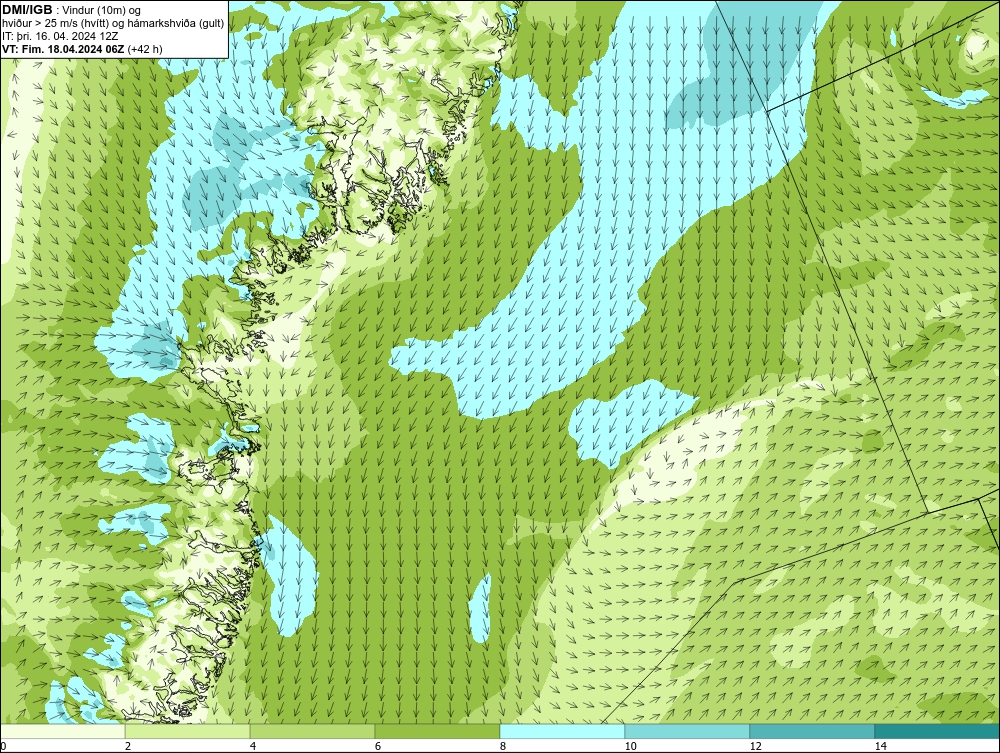Click the 'hviður > 25 m/s' description line

[113, 24]
